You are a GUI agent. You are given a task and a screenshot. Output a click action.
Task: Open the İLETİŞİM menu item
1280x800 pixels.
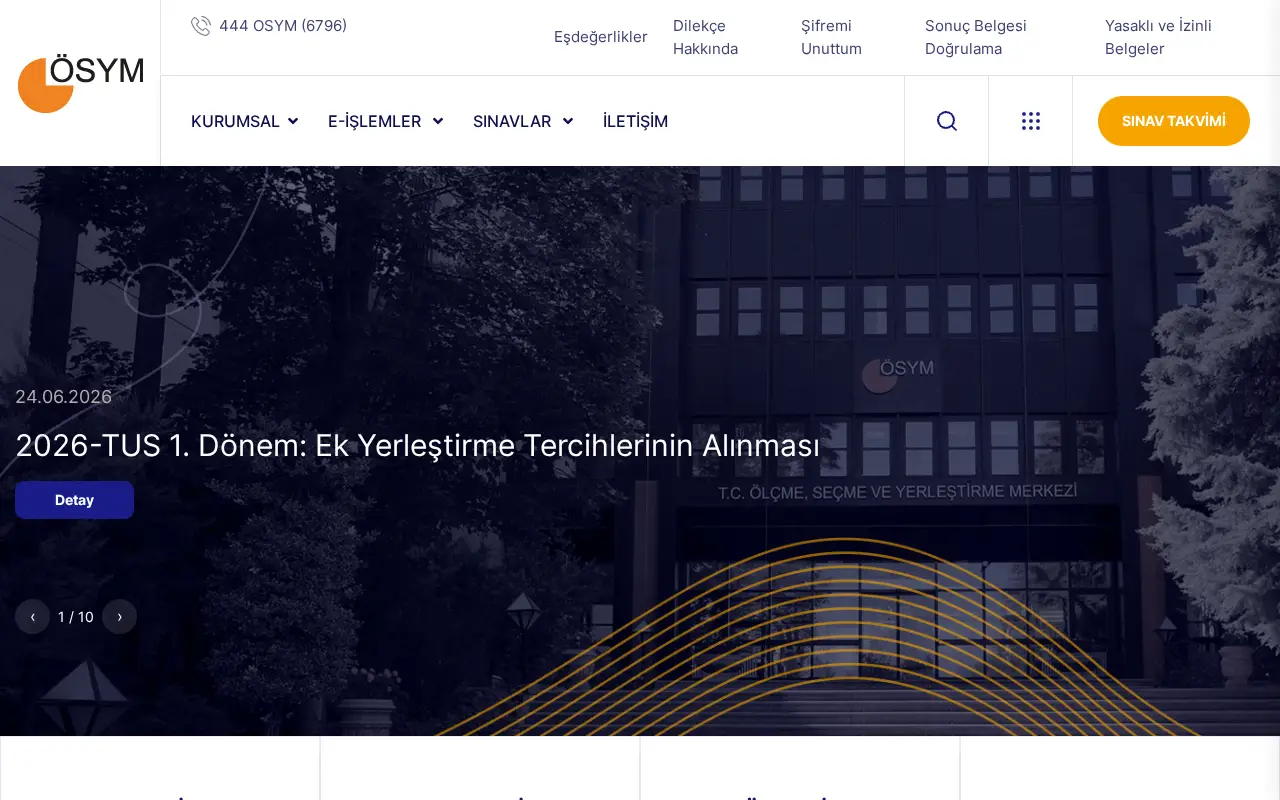pos(635,121)
